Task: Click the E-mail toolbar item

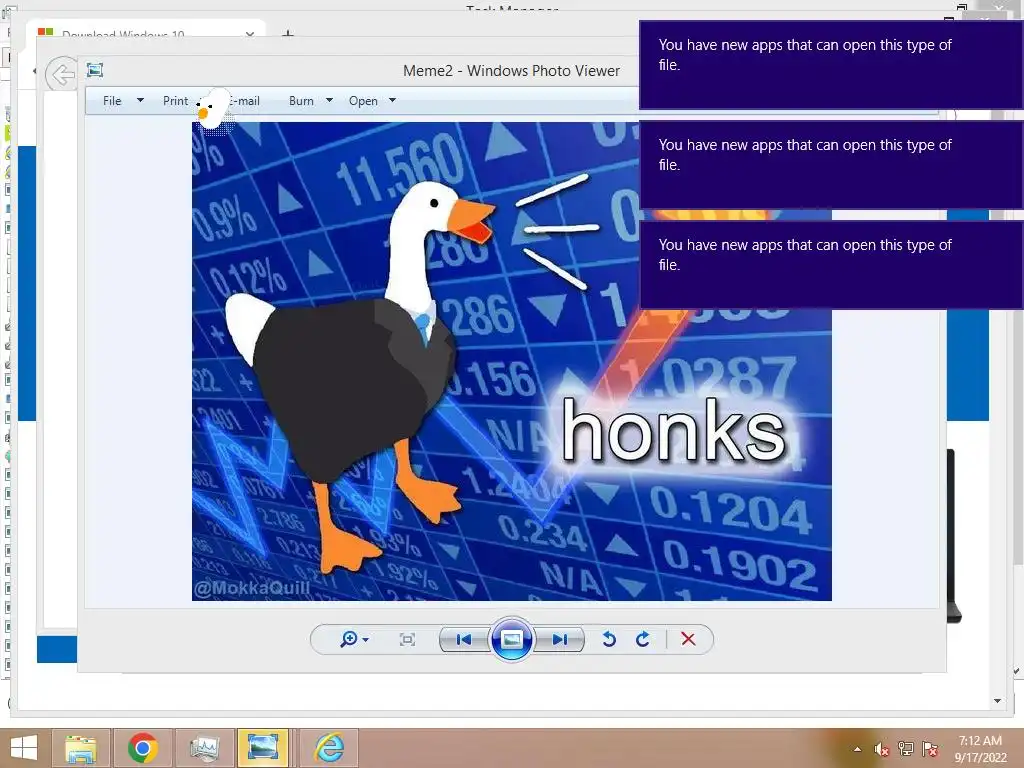Action: tap(245, 101)
